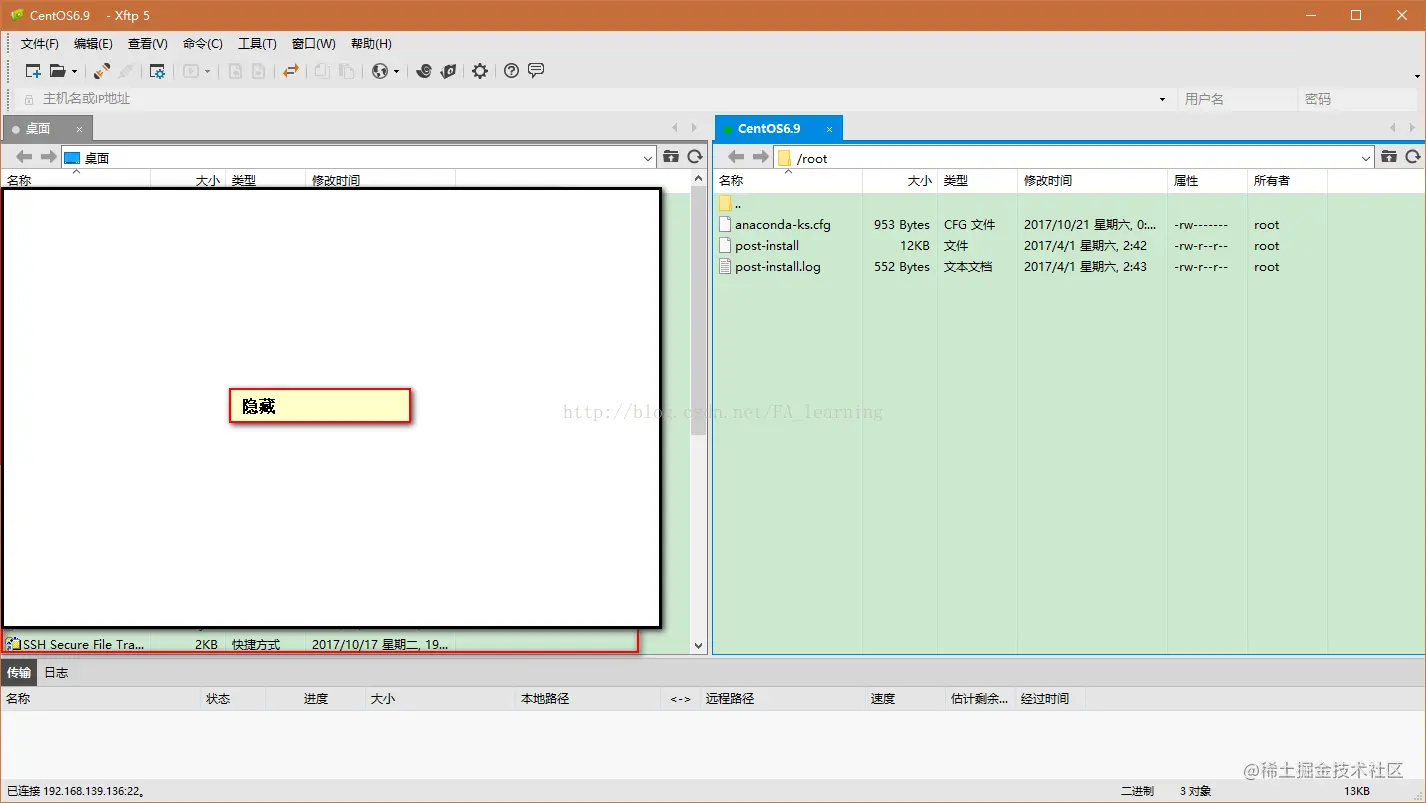Click the chat bubble feedback icon

click(536, 71)
